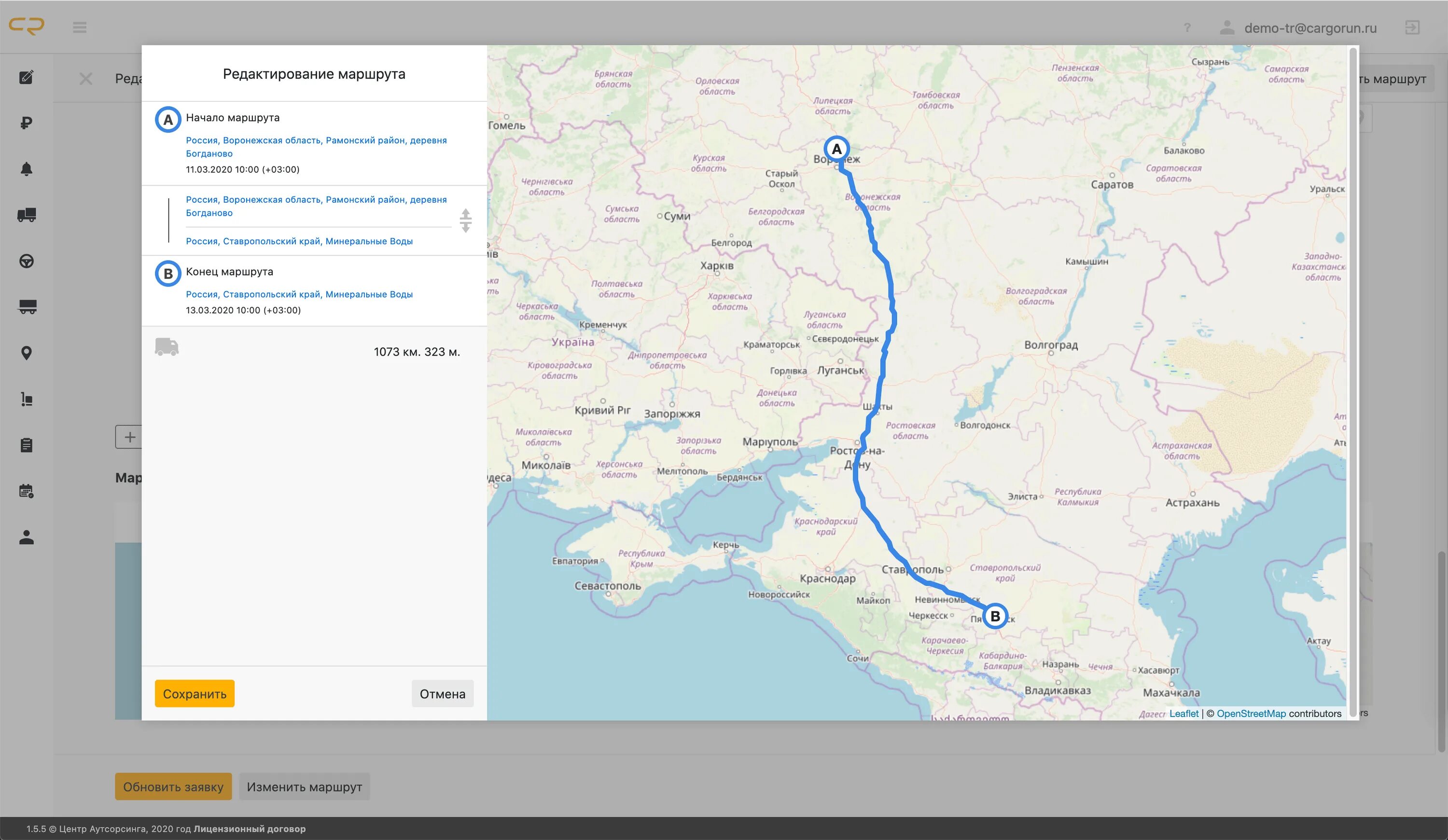Click the steering wheel drivers icon
1448x840 pixels.
coord(27,262)
